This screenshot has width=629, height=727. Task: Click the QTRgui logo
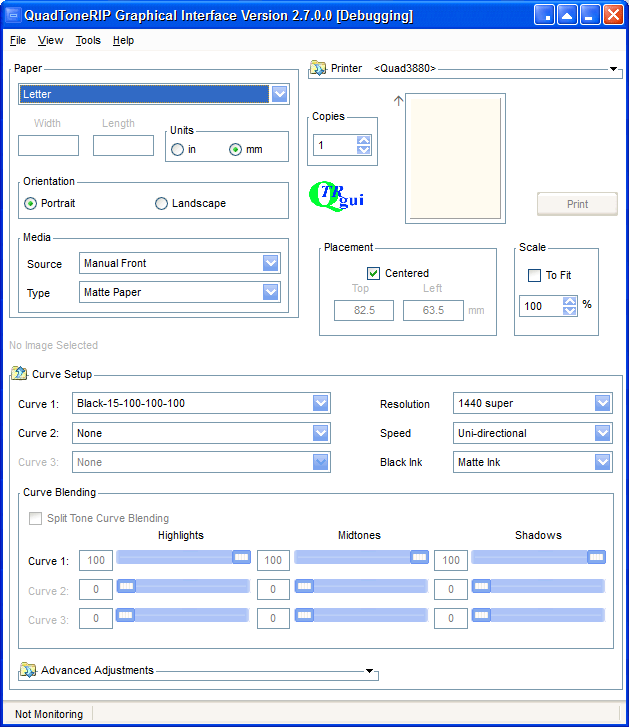pos(337,197)
